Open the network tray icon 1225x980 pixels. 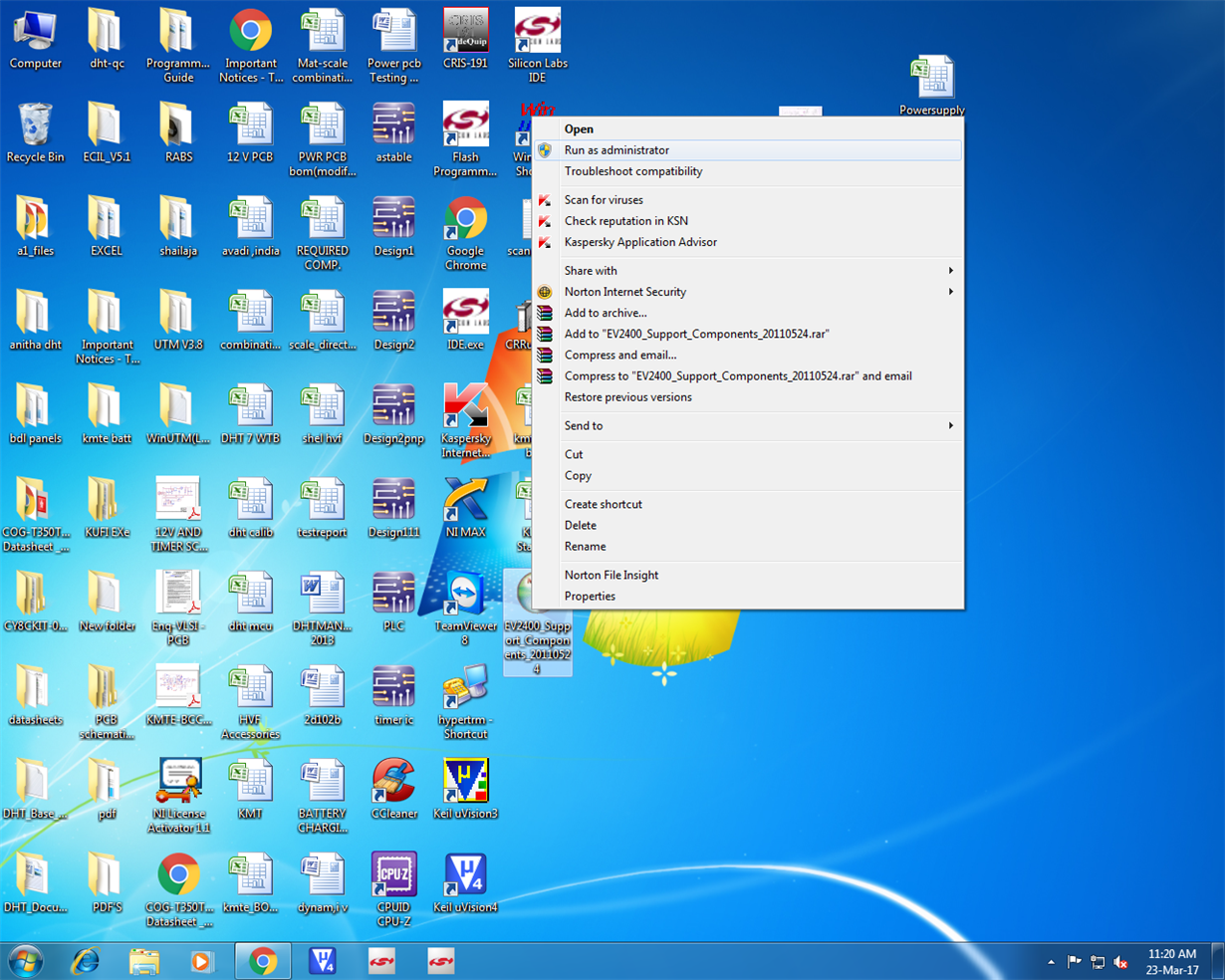tap(1098, 962)
